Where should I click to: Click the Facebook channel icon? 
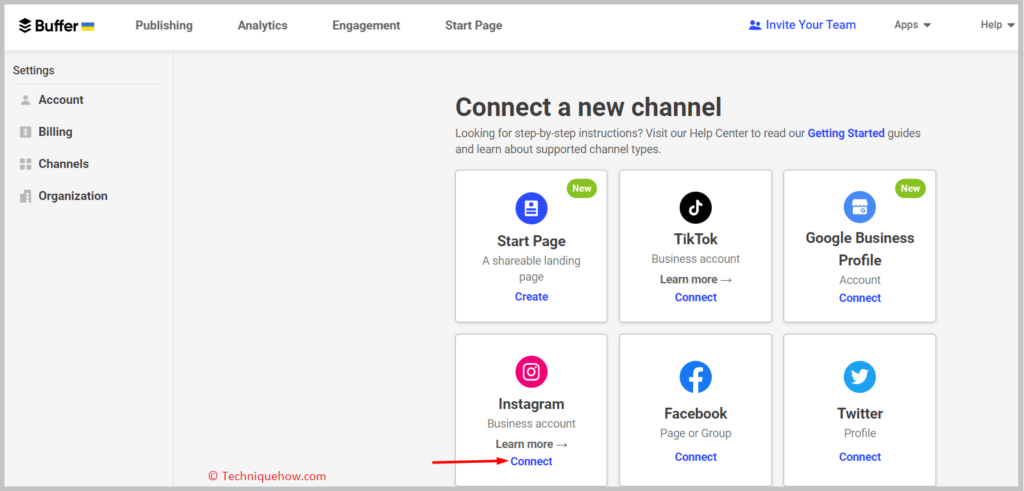pyautogui.click(x=696, y=377)
